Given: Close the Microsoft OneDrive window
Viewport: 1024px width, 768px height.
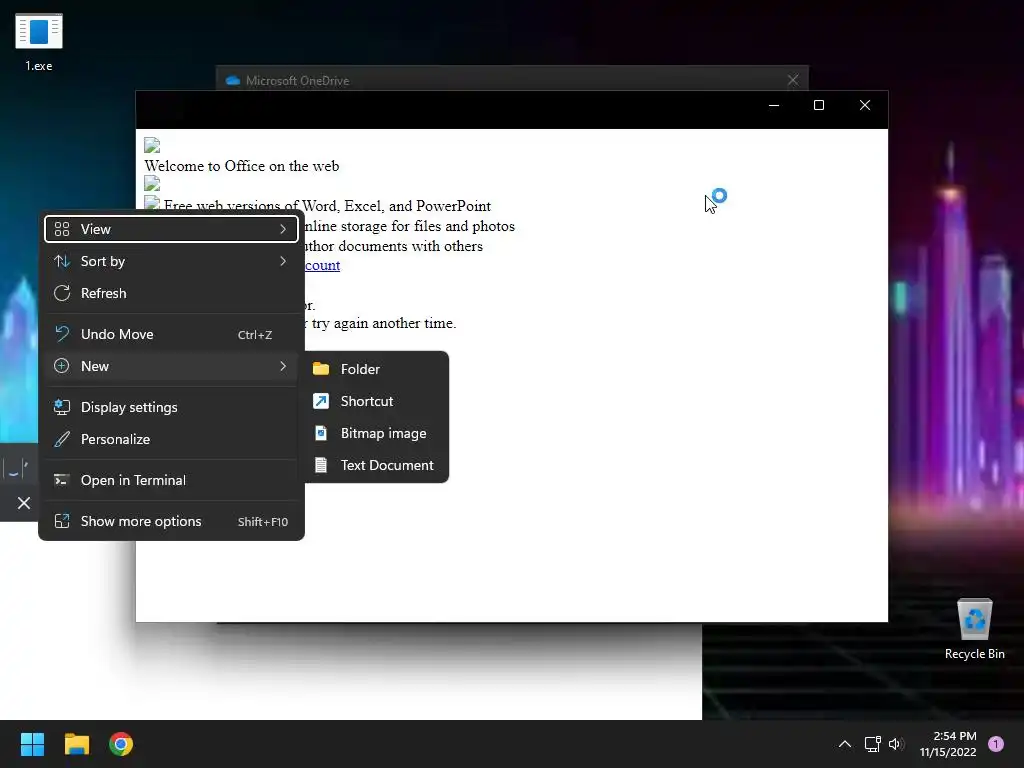Looking at the screenshot, I should [793, 80].
